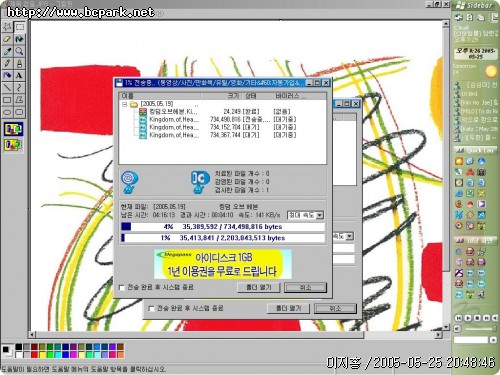Select the 734,498,816 Kingdom.of.Hea file row

(x=218, y=119)
